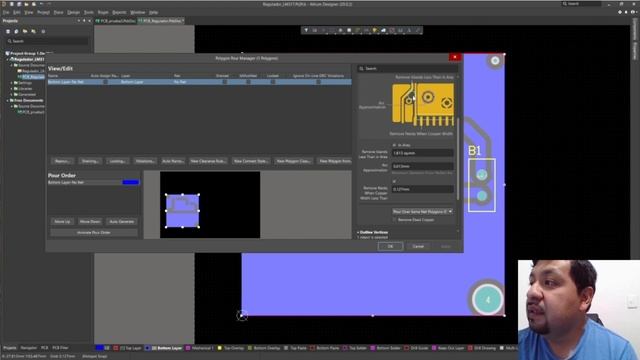Toggle Shelved checkbox for Bottom Layer-No Net
The width and height of the screenshot is (640, 360).
pos(224,82)
